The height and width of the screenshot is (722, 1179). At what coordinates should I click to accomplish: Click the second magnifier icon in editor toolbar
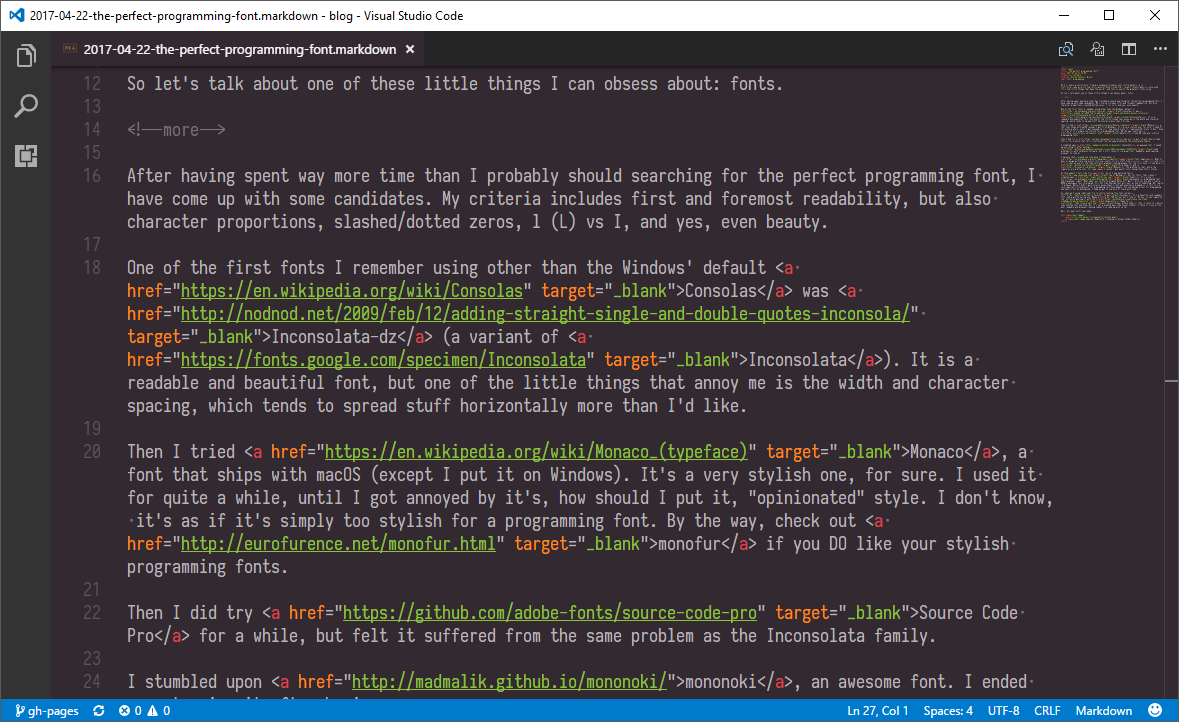coord(1098,49)
